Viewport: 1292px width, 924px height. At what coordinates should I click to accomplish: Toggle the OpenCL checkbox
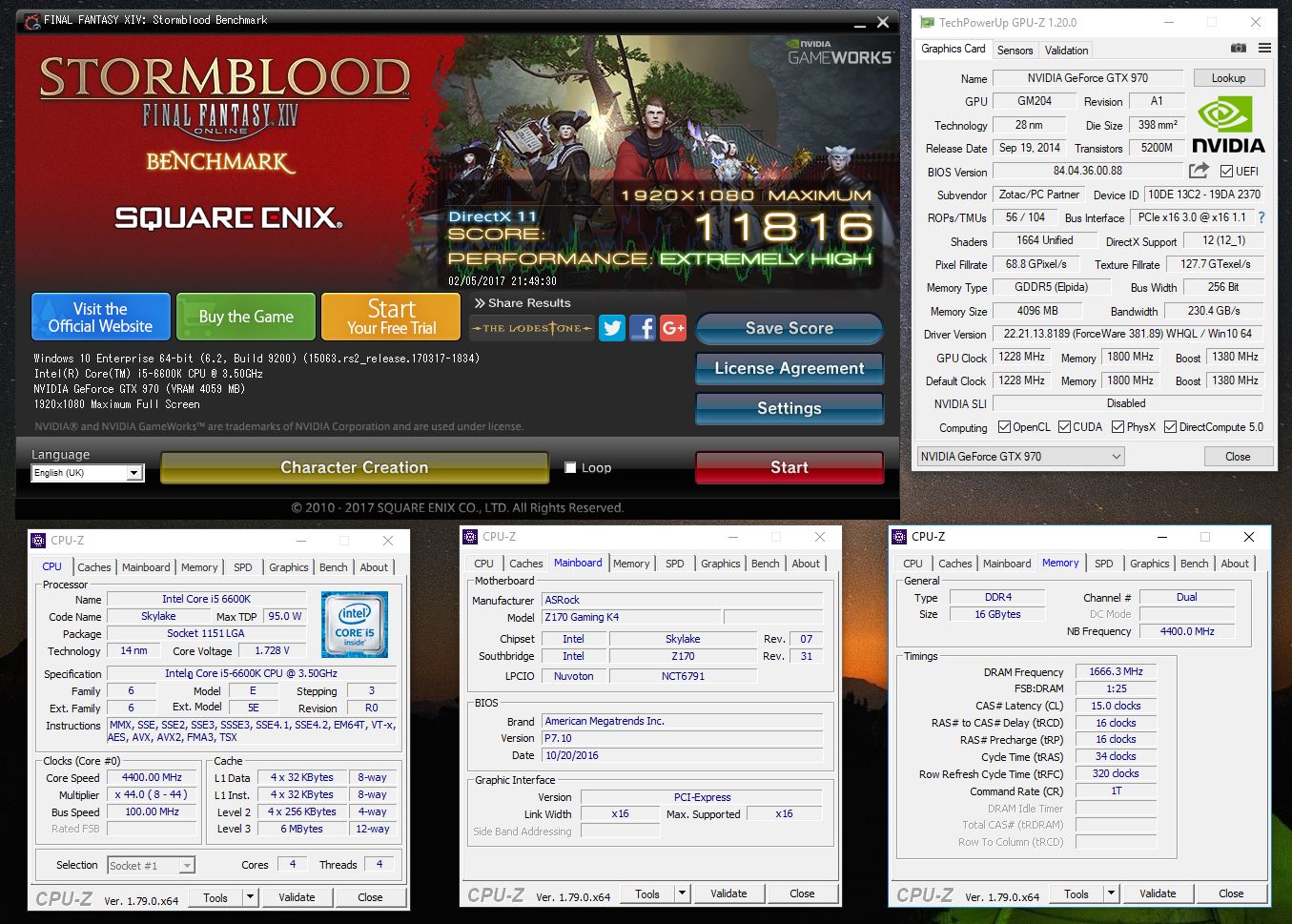pos(1004,427)
